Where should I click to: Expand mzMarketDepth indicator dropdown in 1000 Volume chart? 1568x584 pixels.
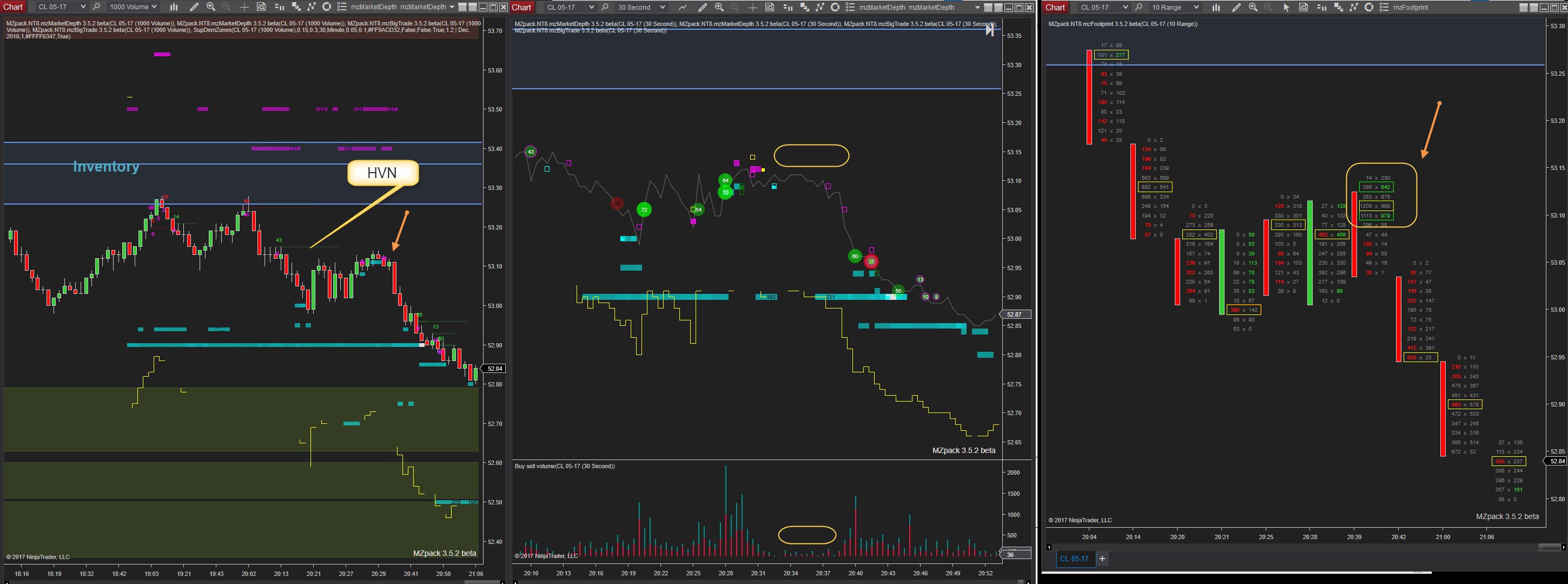(x=452, y=6)
